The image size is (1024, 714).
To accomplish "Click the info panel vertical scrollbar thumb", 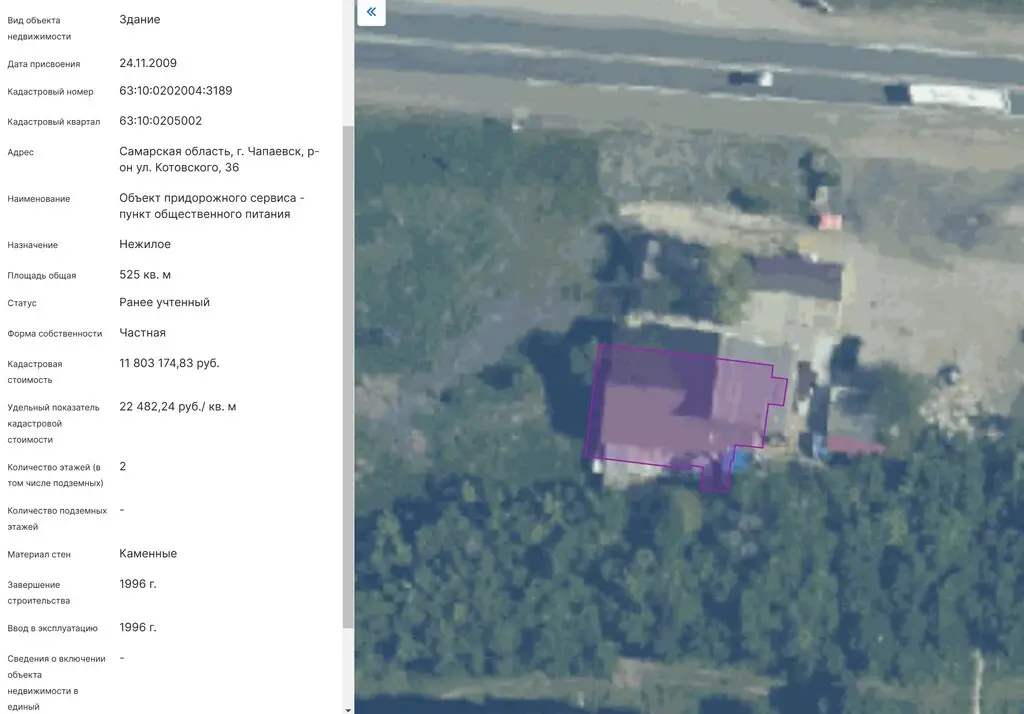I will coord(347,377).
